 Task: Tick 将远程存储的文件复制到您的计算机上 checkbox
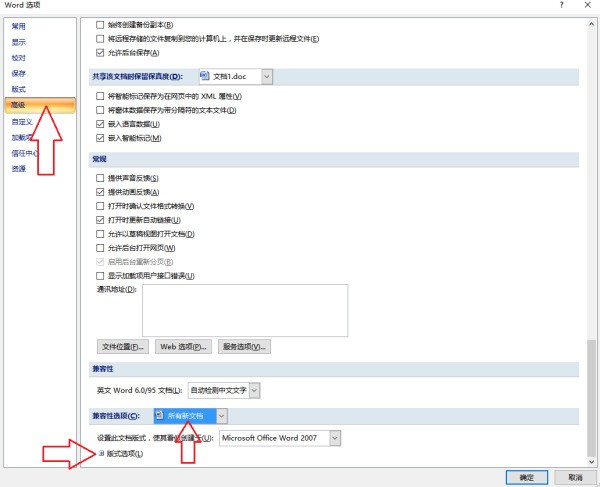[x=100, y=39]
